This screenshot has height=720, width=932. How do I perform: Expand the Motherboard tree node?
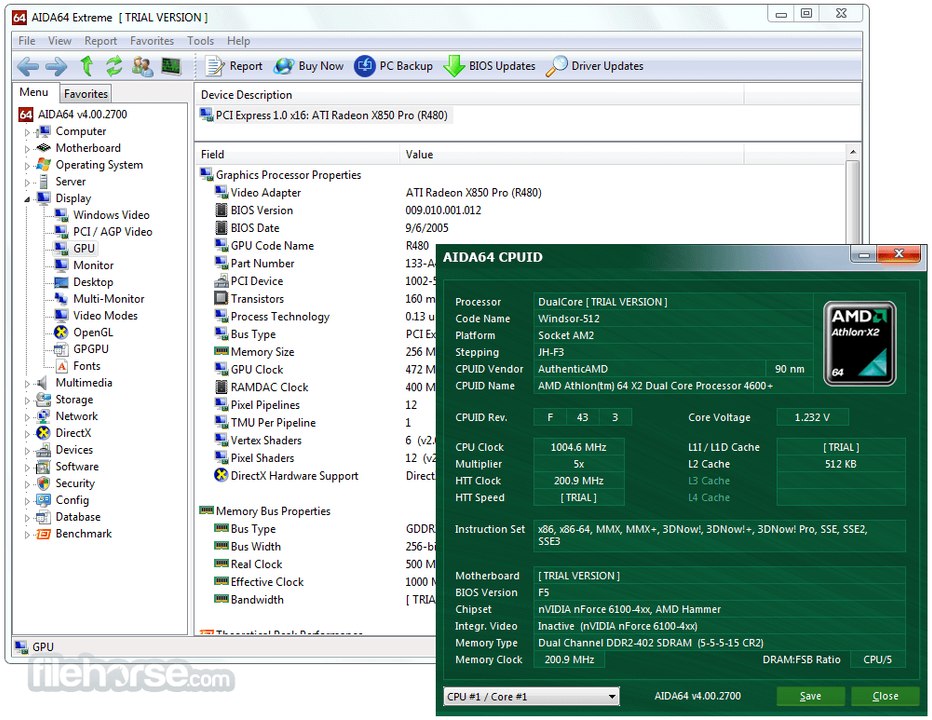click(27, 149)
